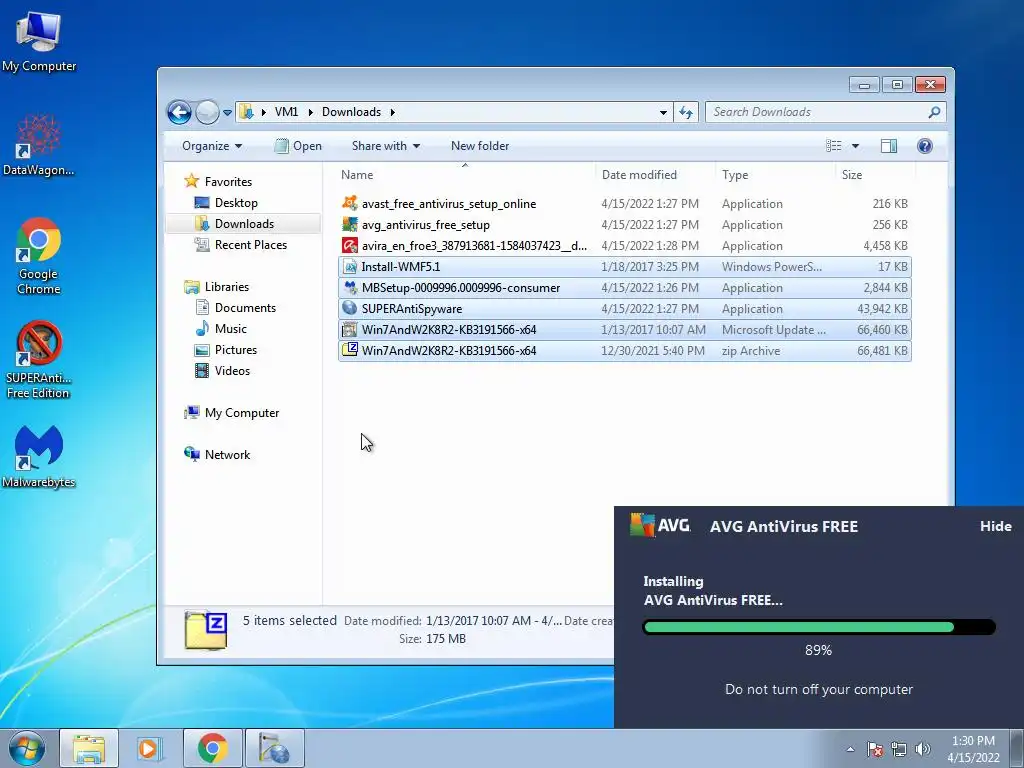
Task: Open the Music library
Action: click(x=221, y=328)
